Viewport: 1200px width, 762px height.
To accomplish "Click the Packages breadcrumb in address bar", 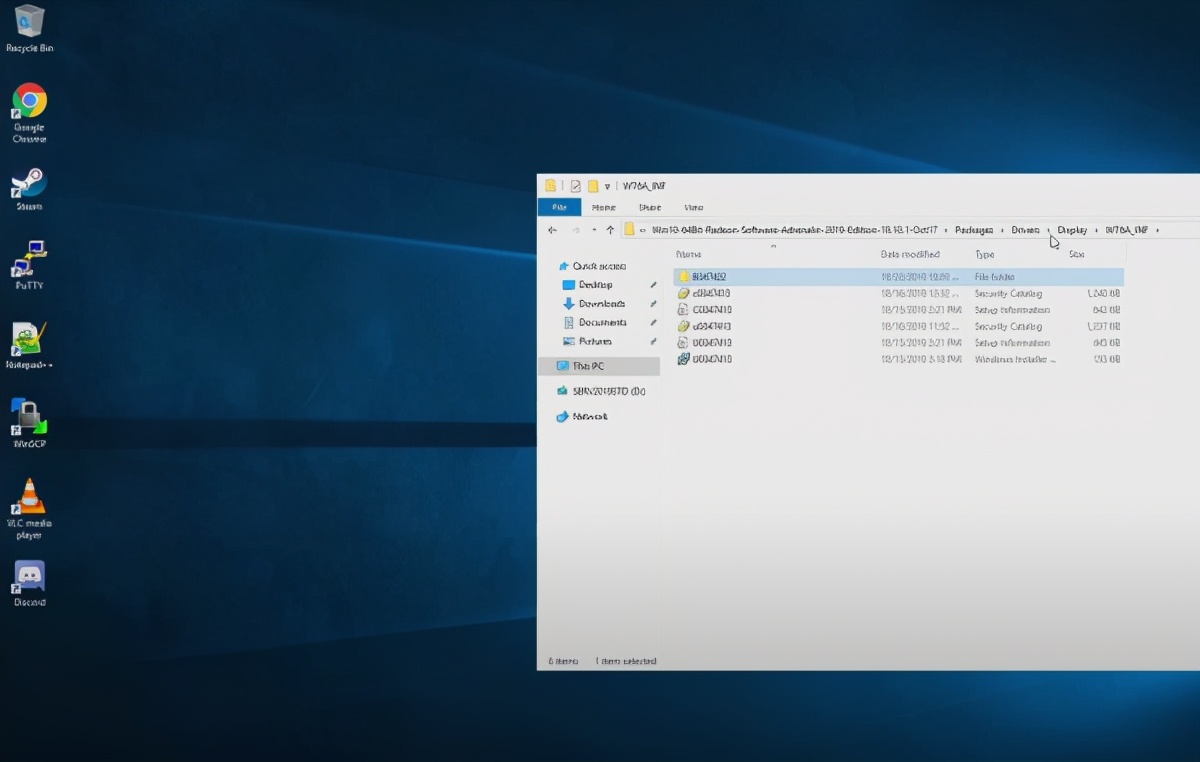I will 973,230.
